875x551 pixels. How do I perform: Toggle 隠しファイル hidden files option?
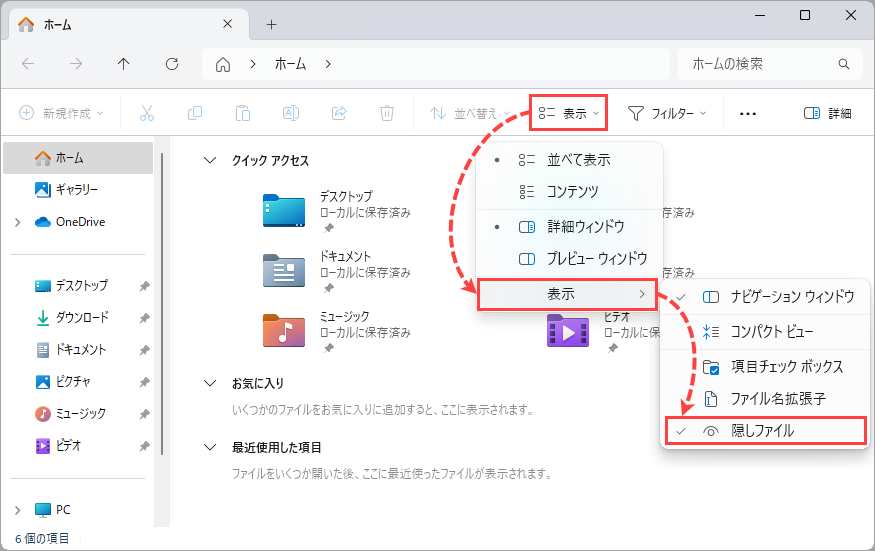pyautogui.click(x=766, y=431)
